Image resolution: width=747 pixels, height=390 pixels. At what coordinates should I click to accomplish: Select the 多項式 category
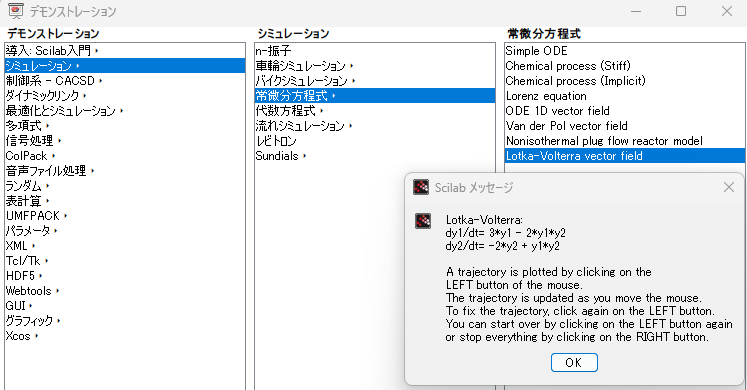point(125,126)
